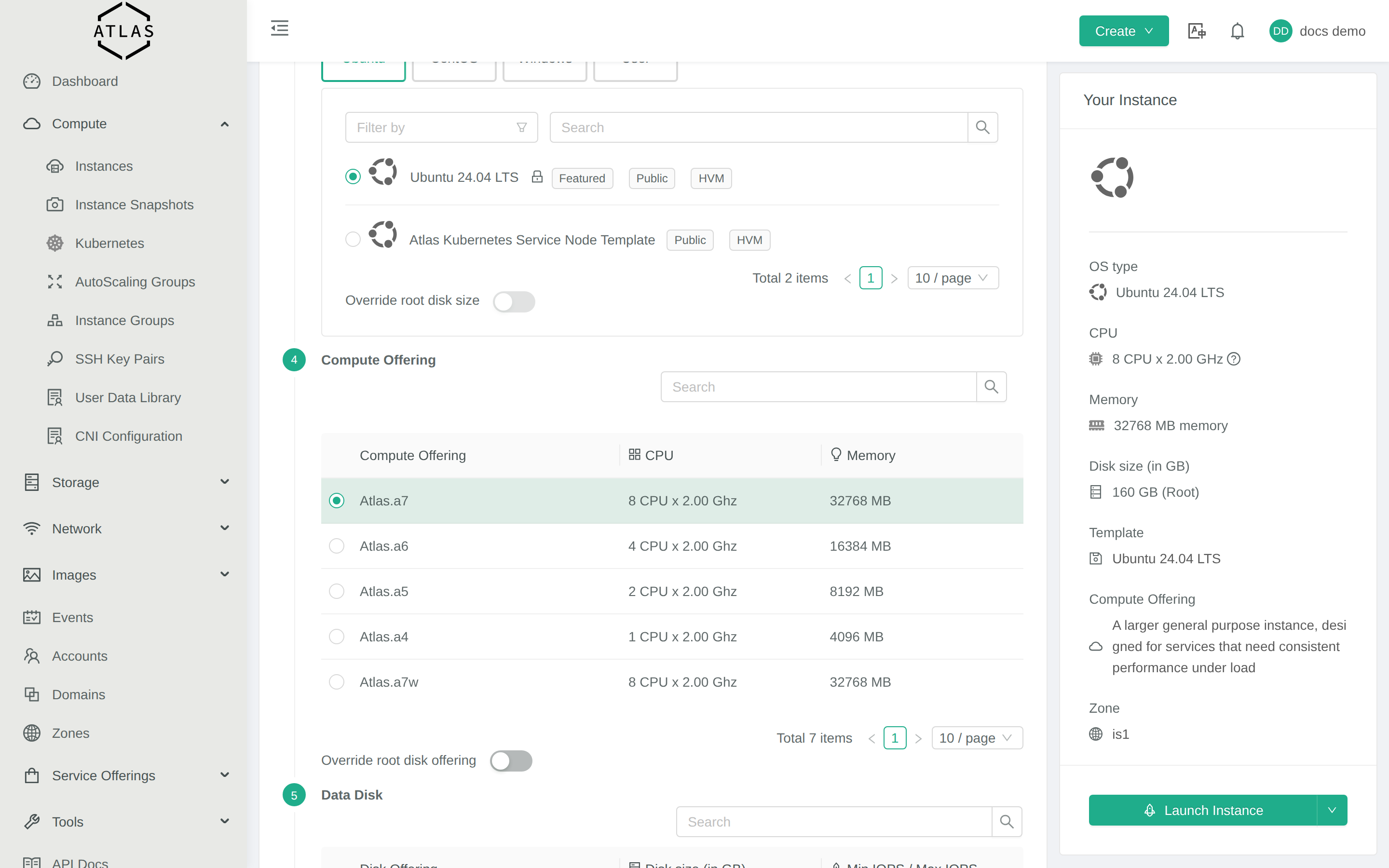Viewport: 1389px width, 868px height.
Task: Click the docs demo user name
Action: [1332, 31]
